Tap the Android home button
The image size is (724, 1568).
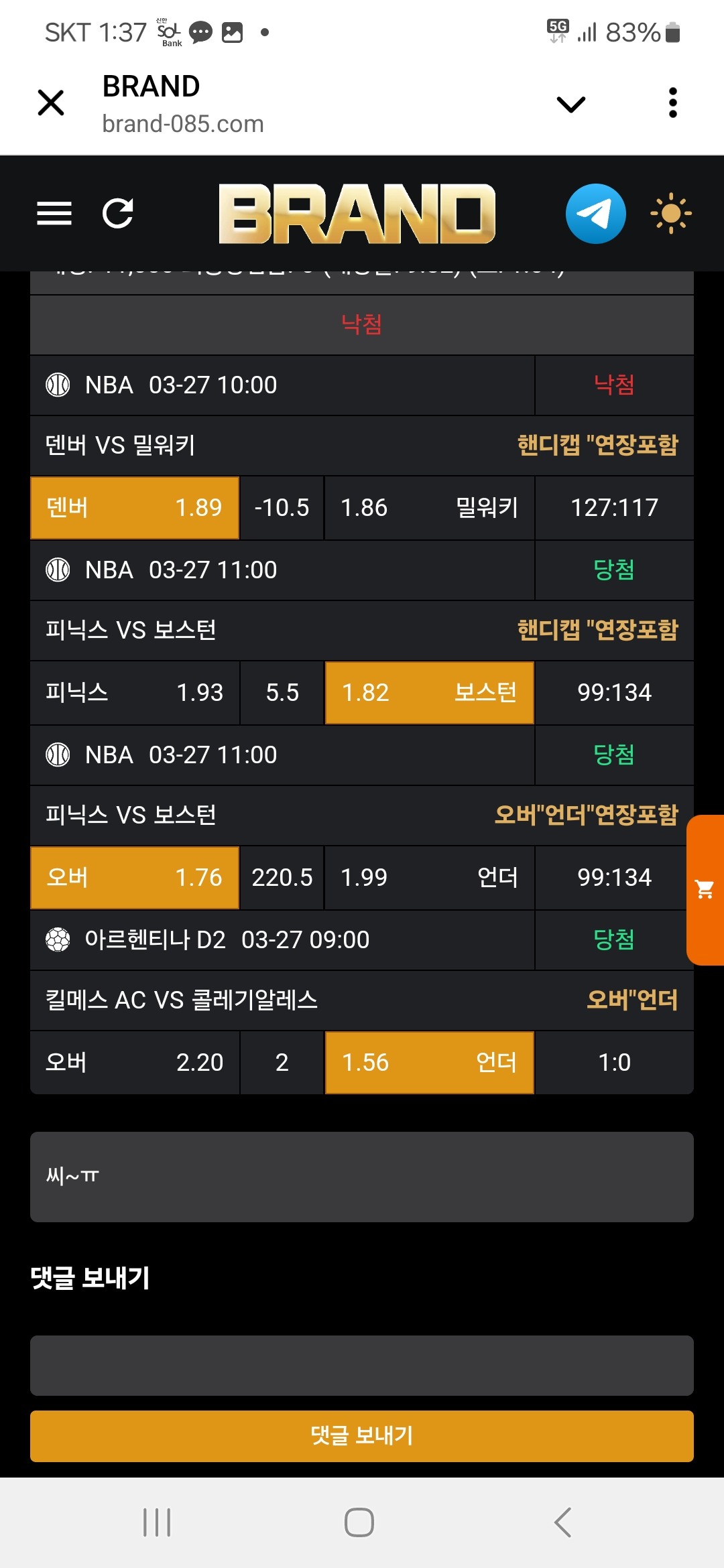click(x=359, y=1522)
